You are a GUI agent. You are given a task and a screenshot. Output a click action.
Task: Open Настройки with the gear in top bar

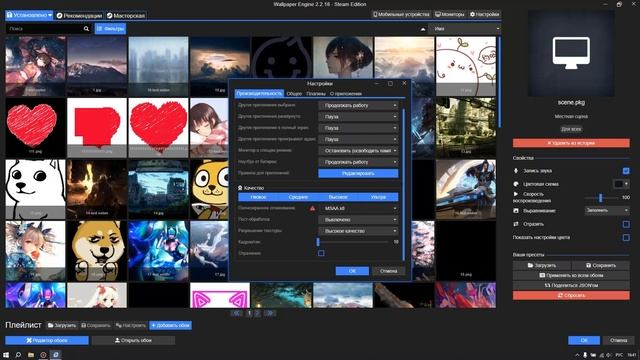point(484,14)
